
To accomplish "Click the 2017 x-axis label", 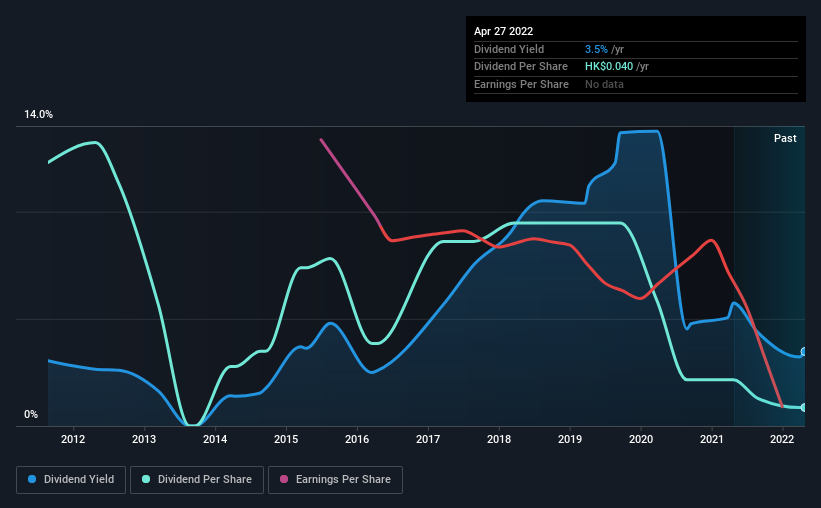I will pyautogui.click(x=428, y=439).
